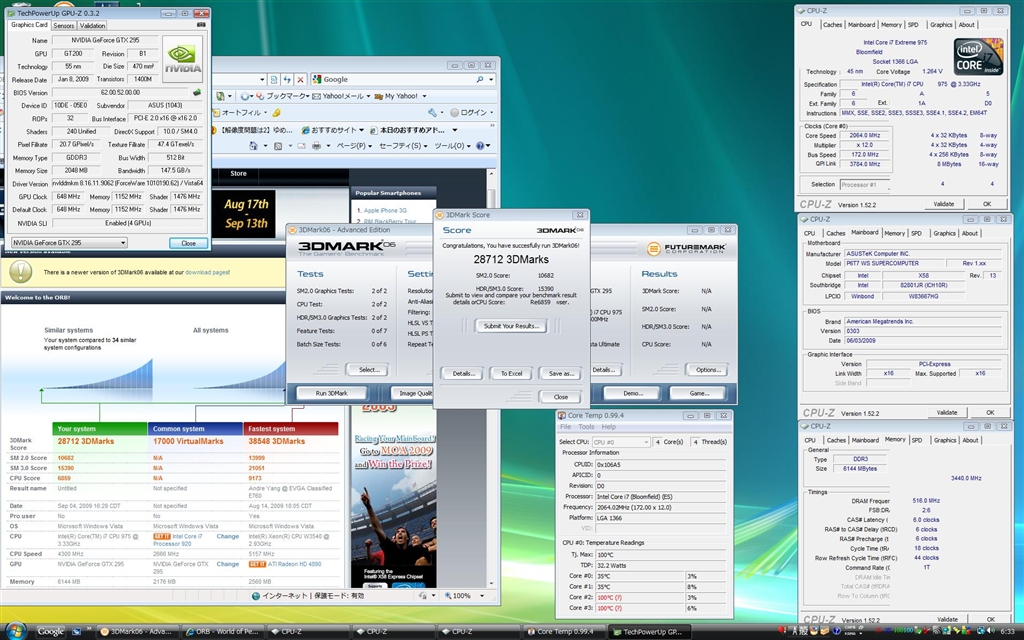The image size is (1024, 640).
Task: Click the IE stop loading X icon
Action: (301, 79)
